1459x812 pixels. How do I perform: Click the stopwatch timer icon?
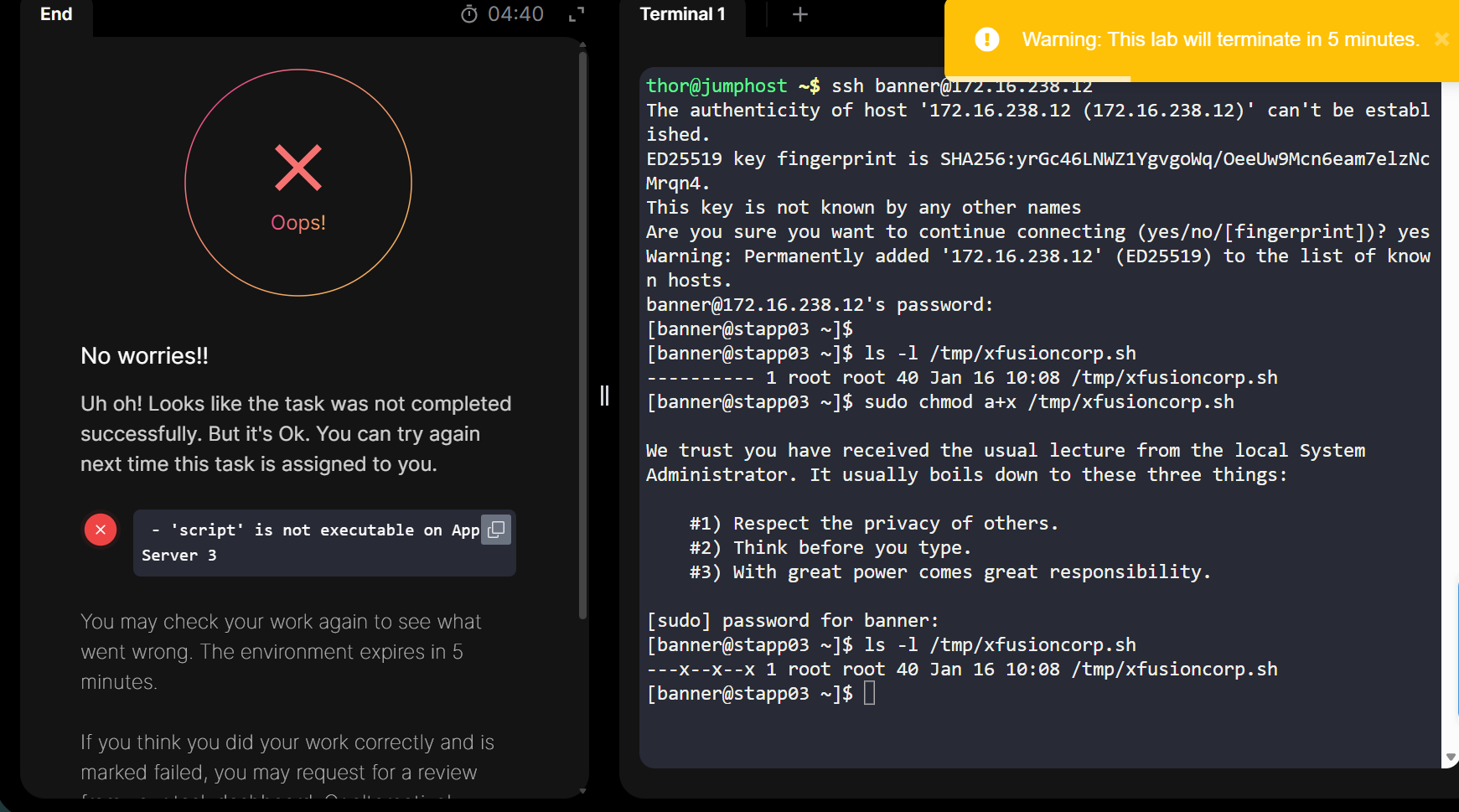(469, 14)
